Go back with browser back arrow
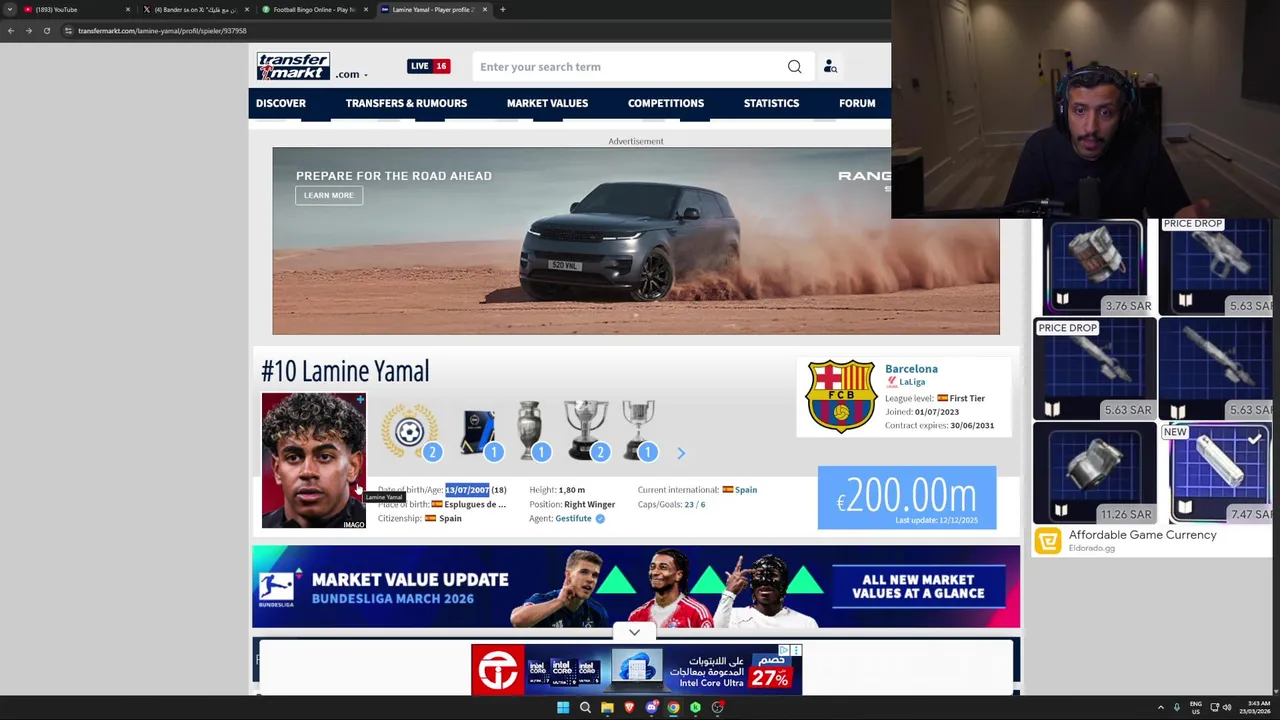Image resolution: width=1280 pixels, height=720 pixels. [x=11, y=31]
